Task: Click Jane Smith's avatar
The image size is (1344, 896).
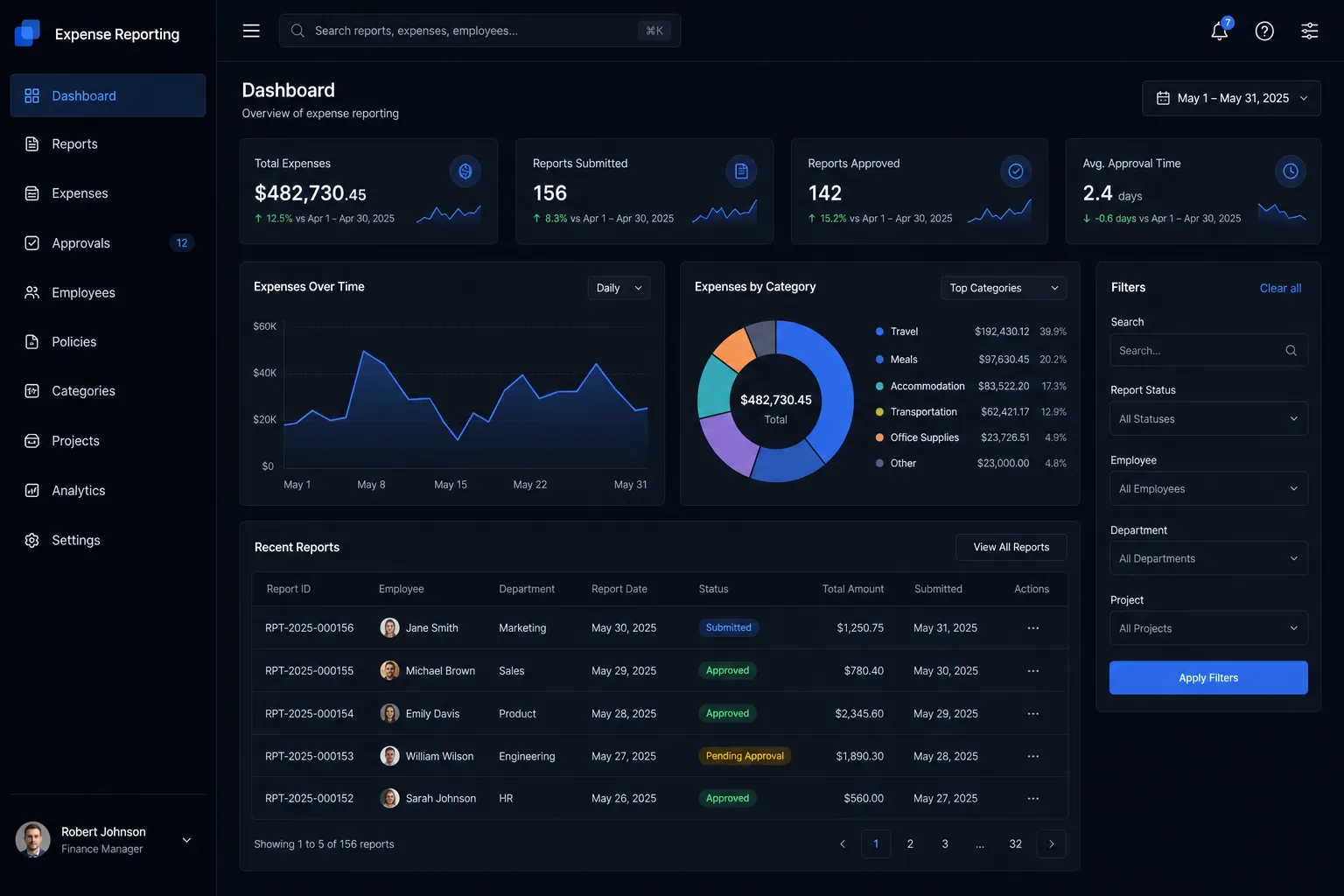Action: tap(390, 627)
